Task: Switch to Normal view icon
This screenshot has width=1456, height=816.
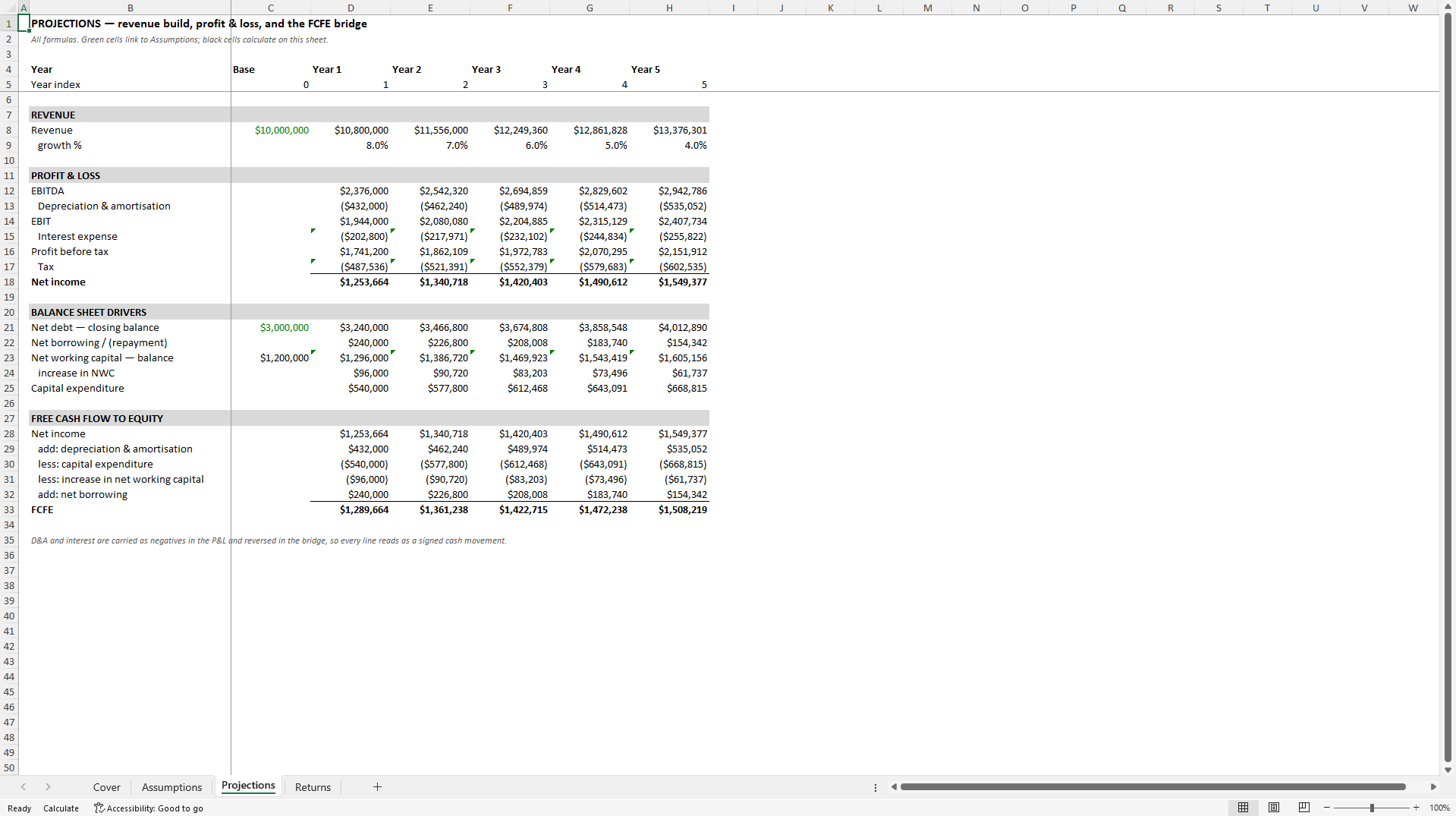Action: (x=1243, y=808)
